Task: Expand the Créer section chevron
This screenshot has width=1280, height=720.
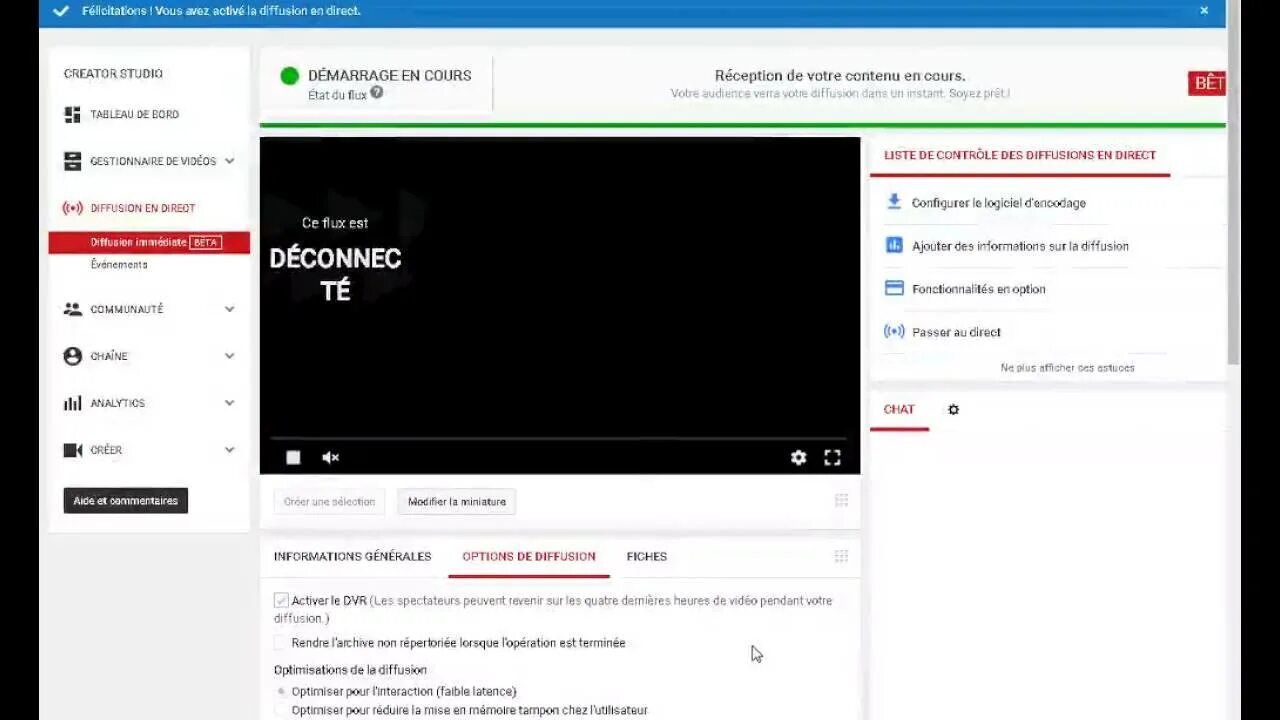Action: 229,450
